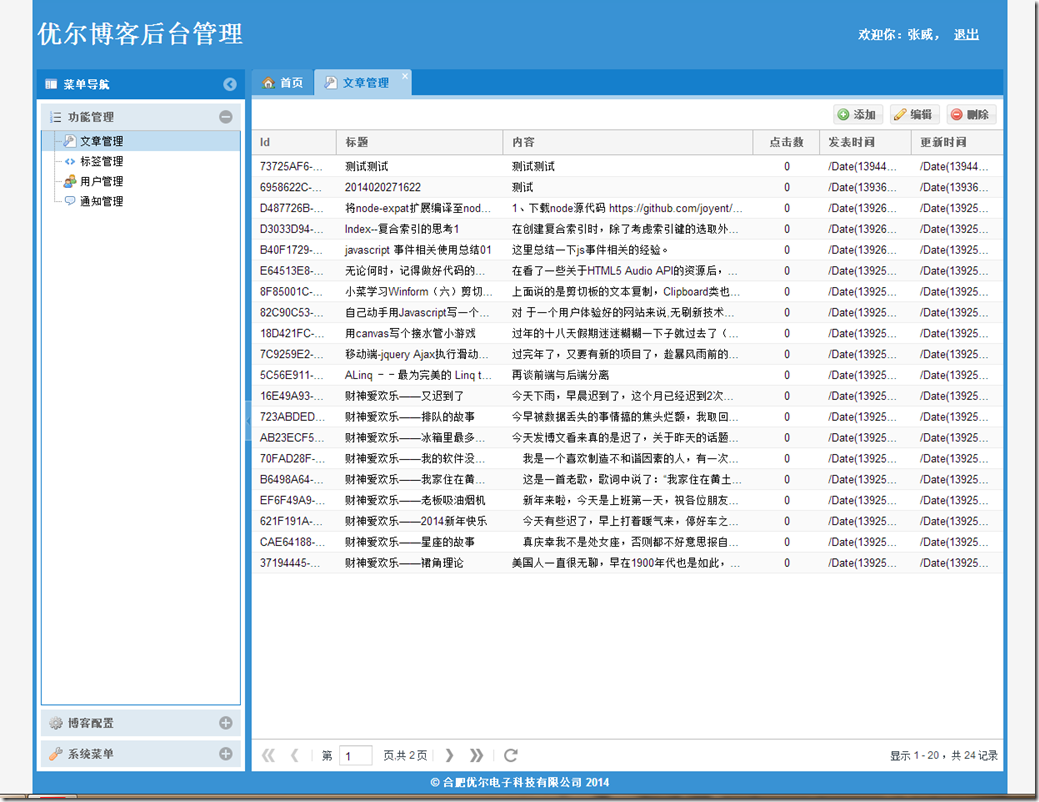The height and width of the screenshot is (802, 1039).
Task: Collapse the 菜单导航 sidebar panel
Action: click(x=229, y=84)
